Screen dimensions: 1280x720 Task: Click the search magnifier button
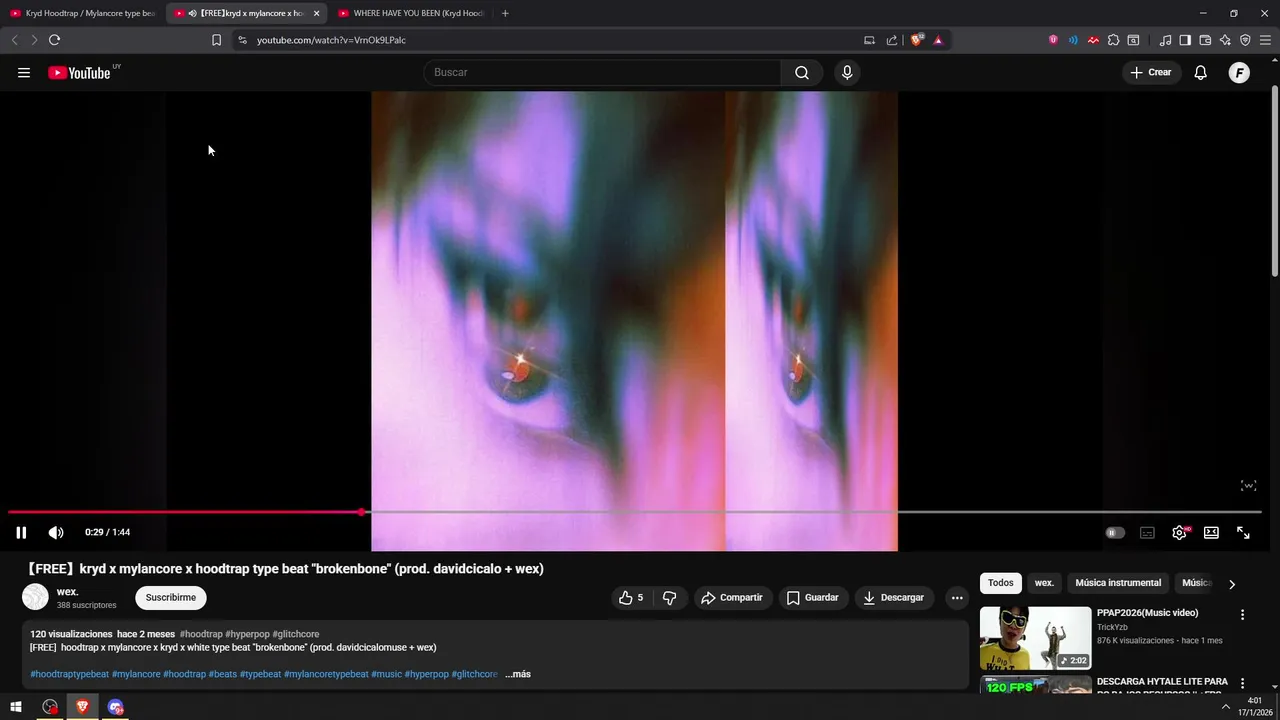click(802, 72)
